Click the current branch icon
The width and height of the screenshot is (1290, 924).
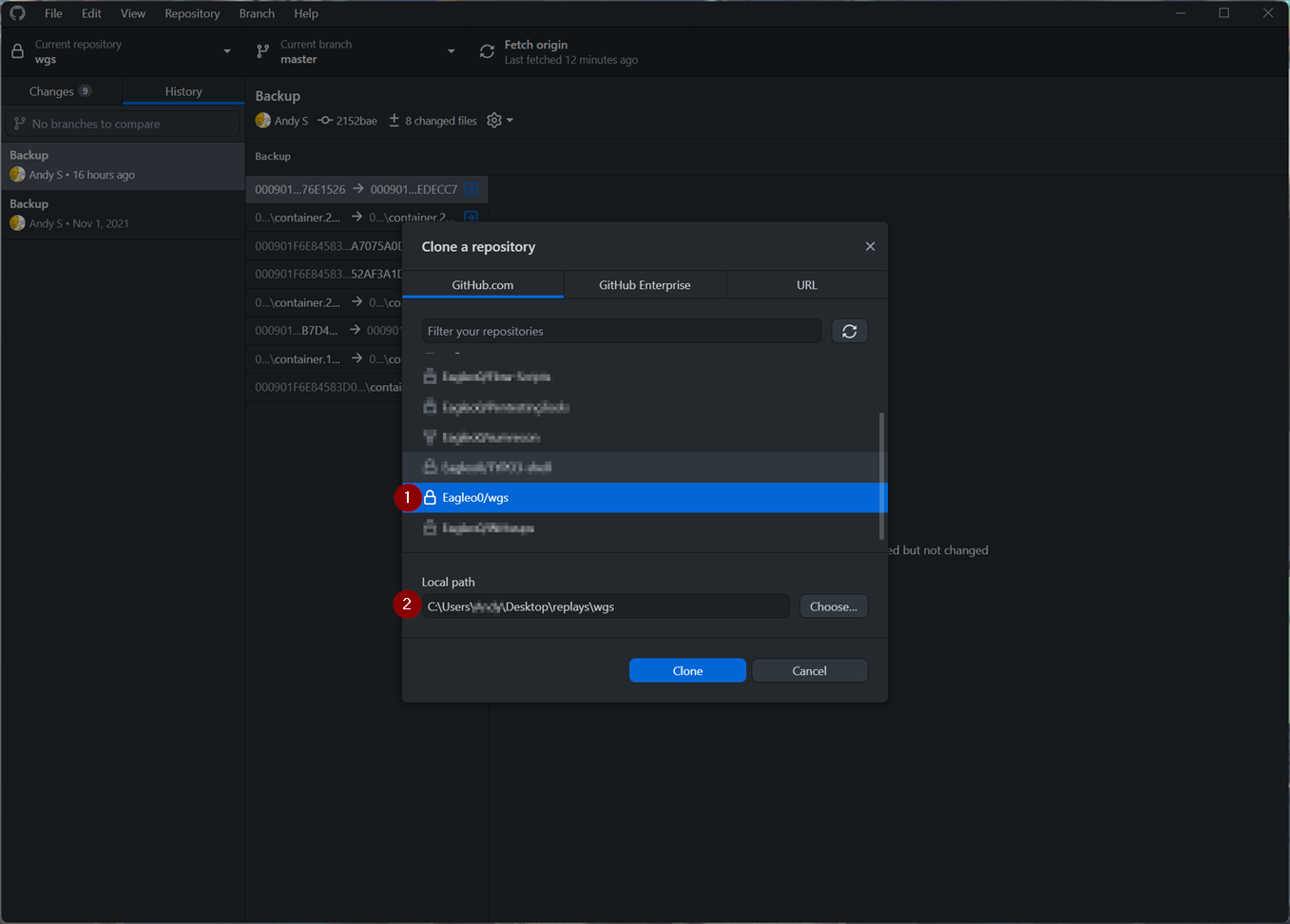point(263,51)
